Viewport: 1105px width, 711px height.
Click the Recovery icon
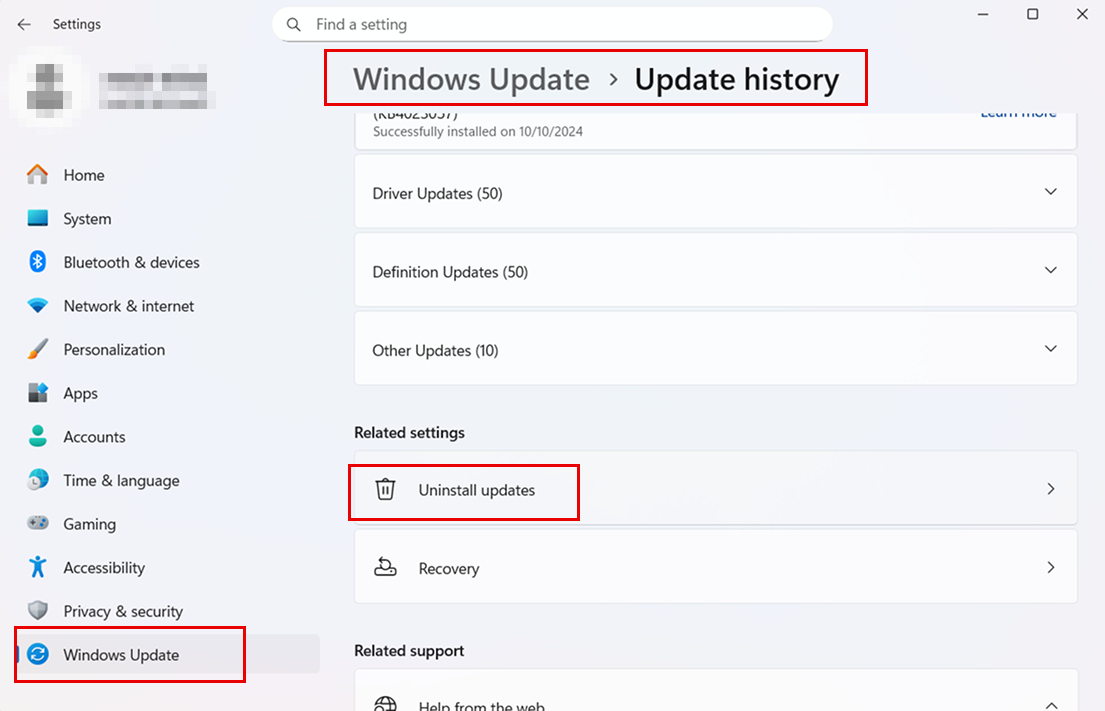[x=385, y=568]
